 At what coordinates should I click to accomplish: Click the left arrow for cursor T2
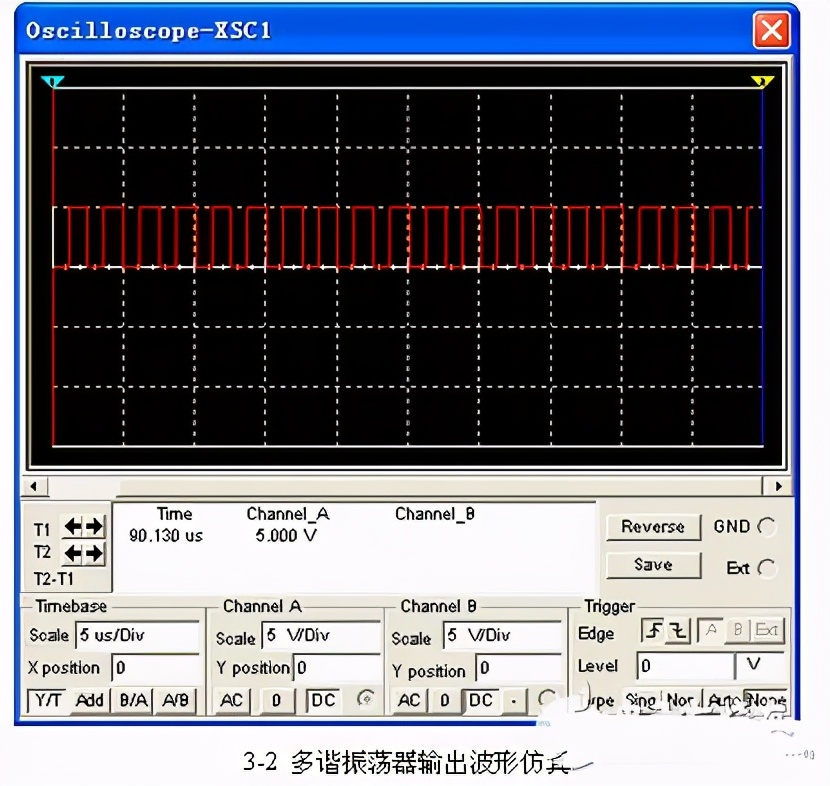point(72,552)
